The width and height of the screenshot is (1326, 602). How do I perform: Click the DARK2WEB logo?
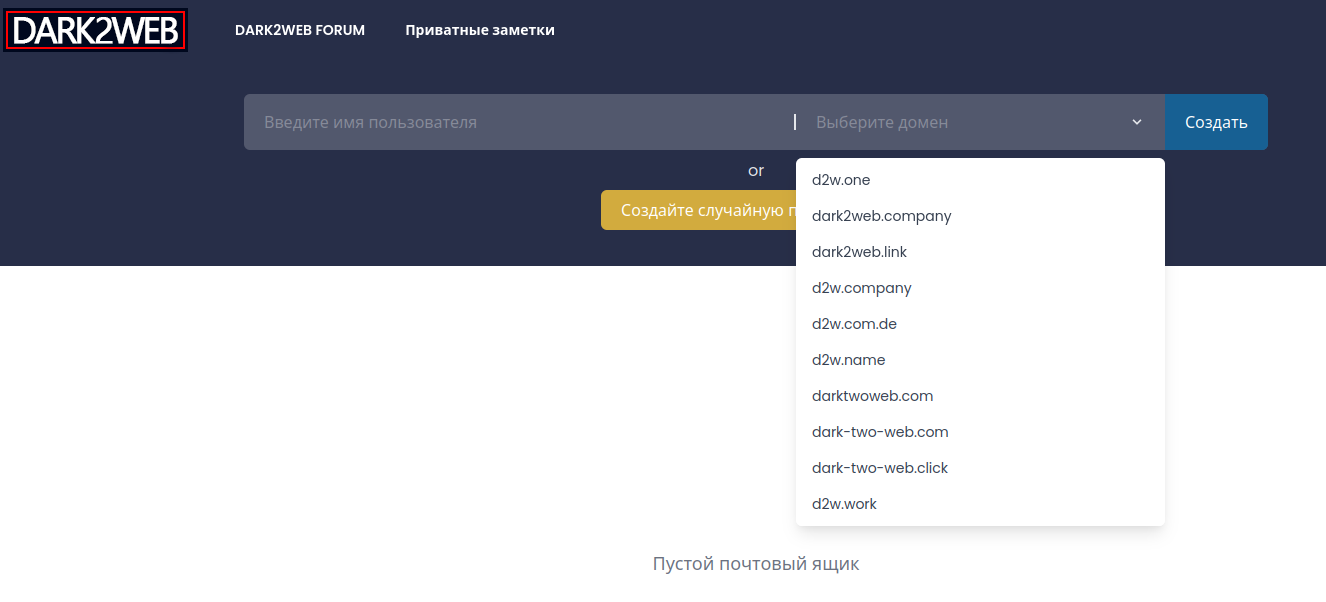[x=96, y=30]
